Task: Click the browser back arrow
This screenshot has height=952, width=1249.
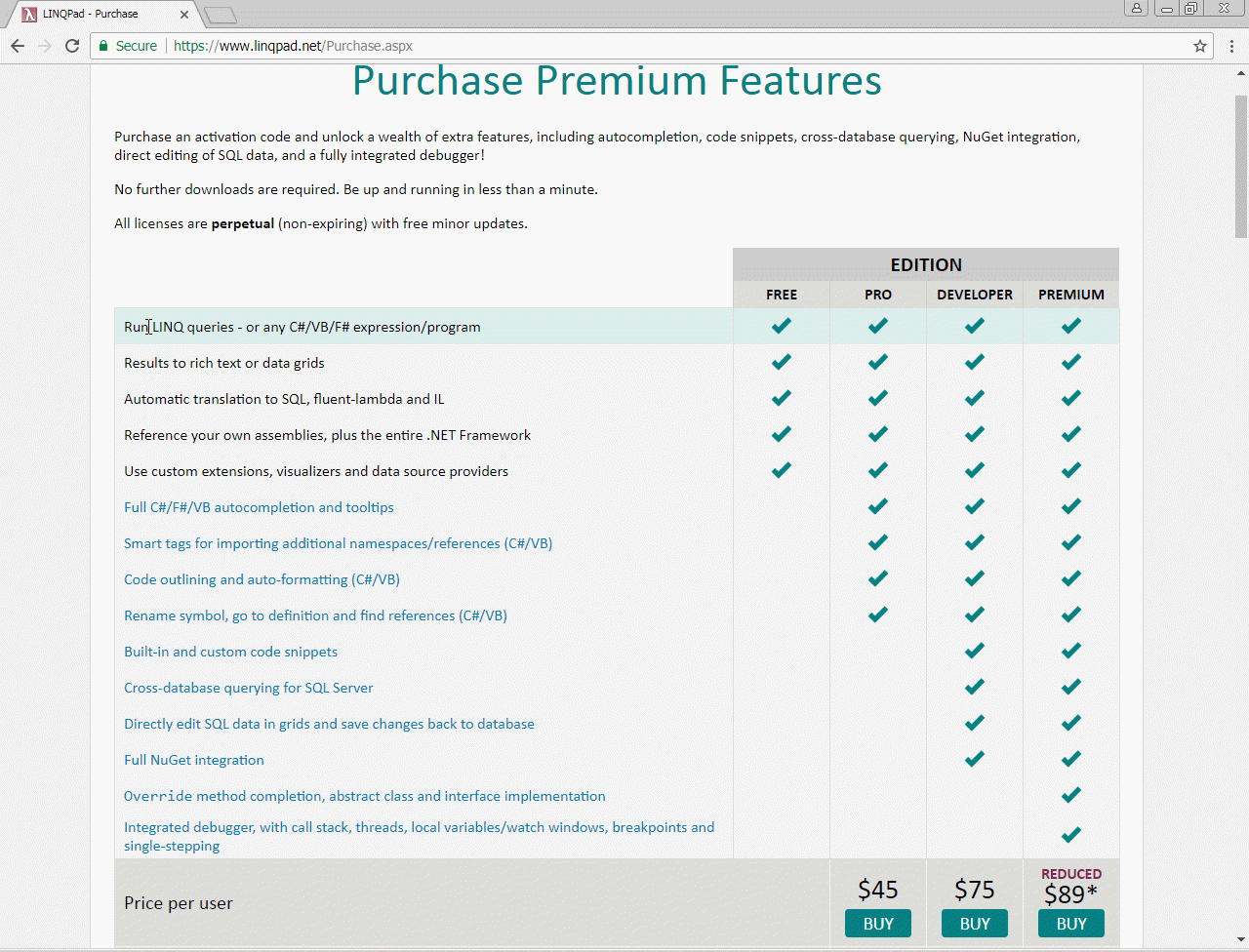Action: [18, 46]
